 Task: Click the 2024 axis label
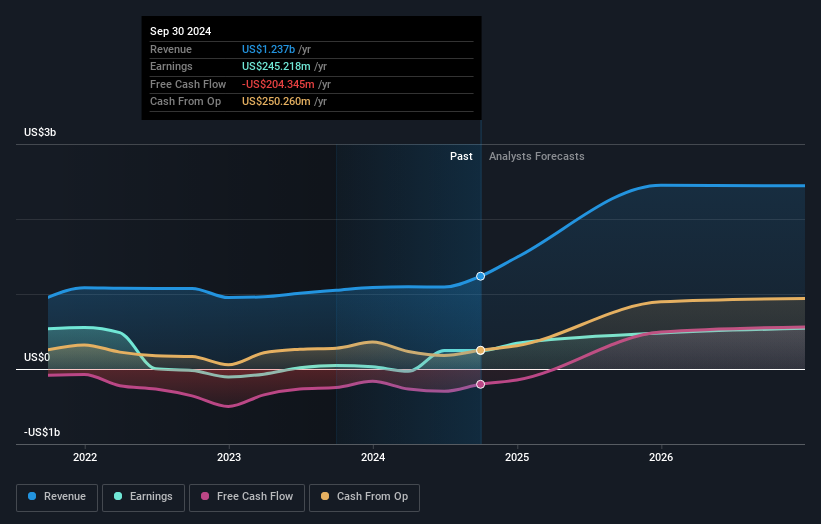pyautogui.click(x=373, y=457)
